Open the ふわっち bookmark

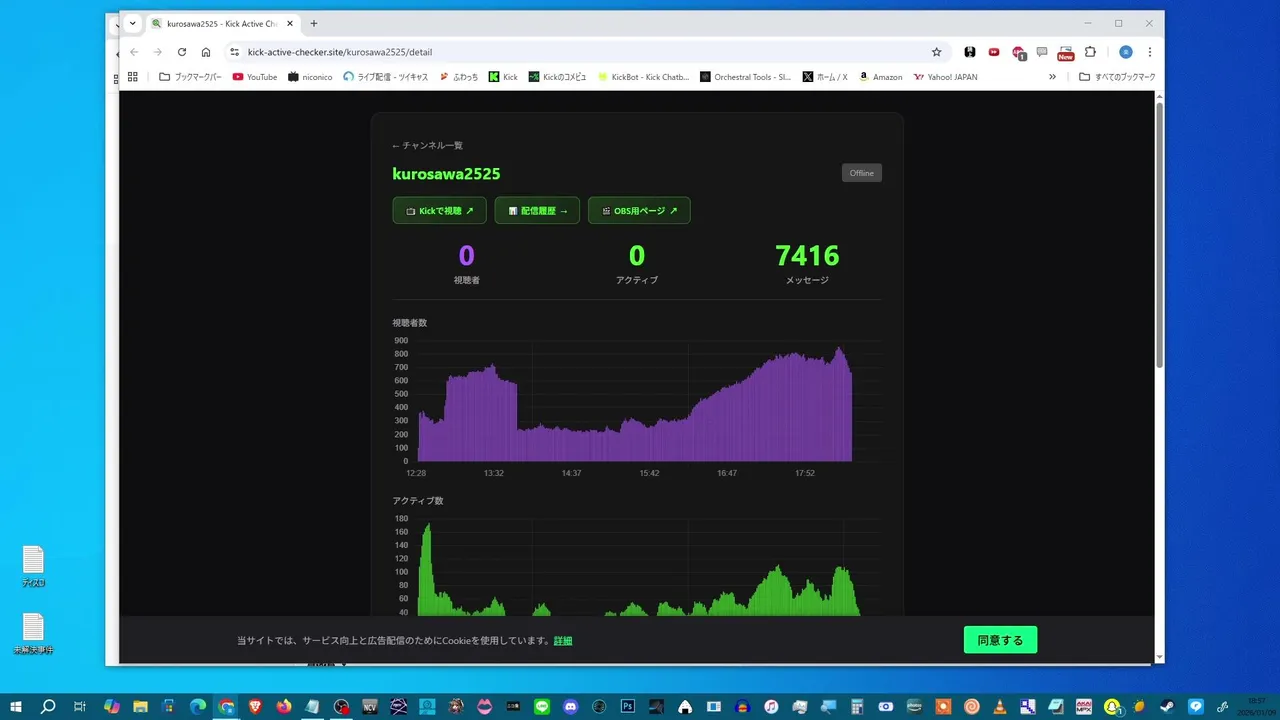(x=459, y=77)
